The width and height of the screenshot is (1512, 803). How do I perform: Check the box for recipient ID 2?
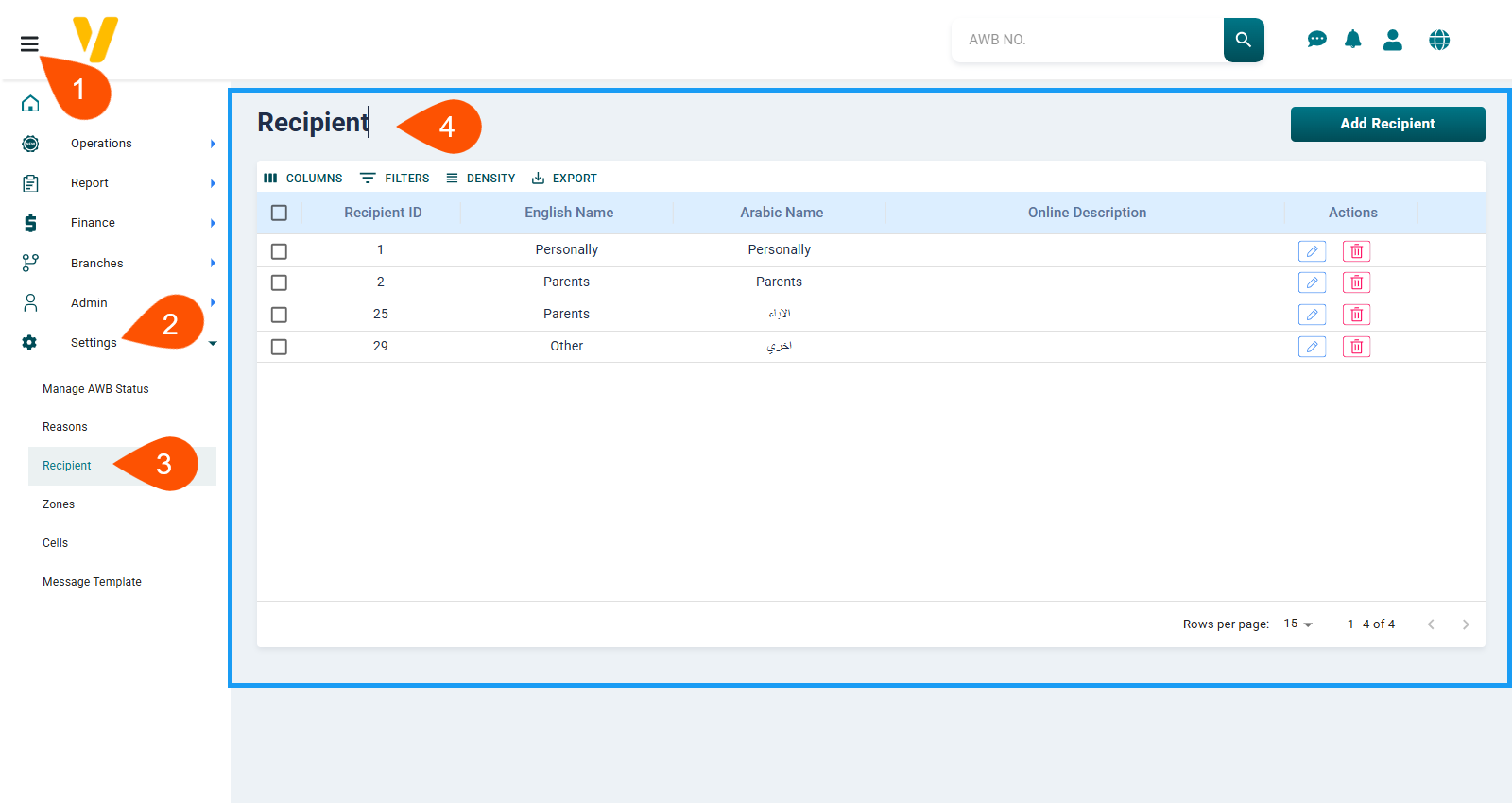(279, 282)
